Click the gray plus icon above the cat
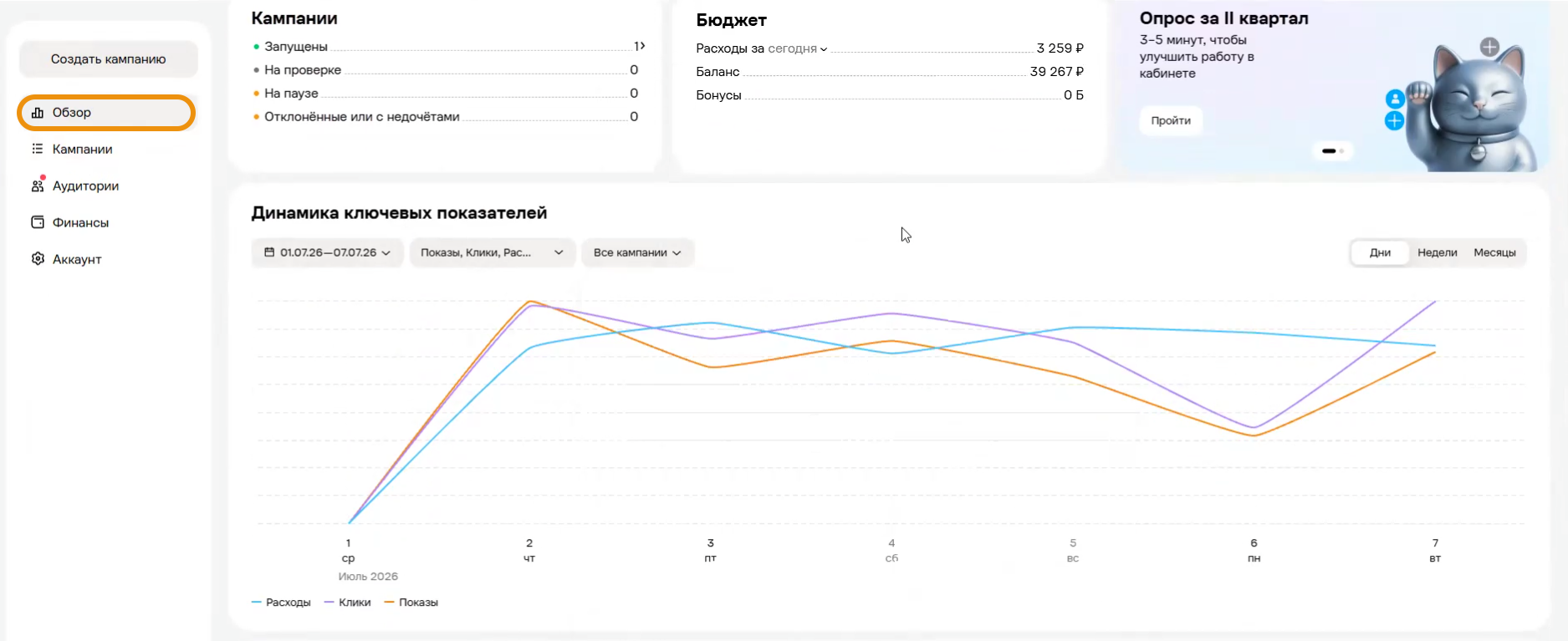The width and height of the screenshot is (1568, 641). click(x=1489, y=47)
